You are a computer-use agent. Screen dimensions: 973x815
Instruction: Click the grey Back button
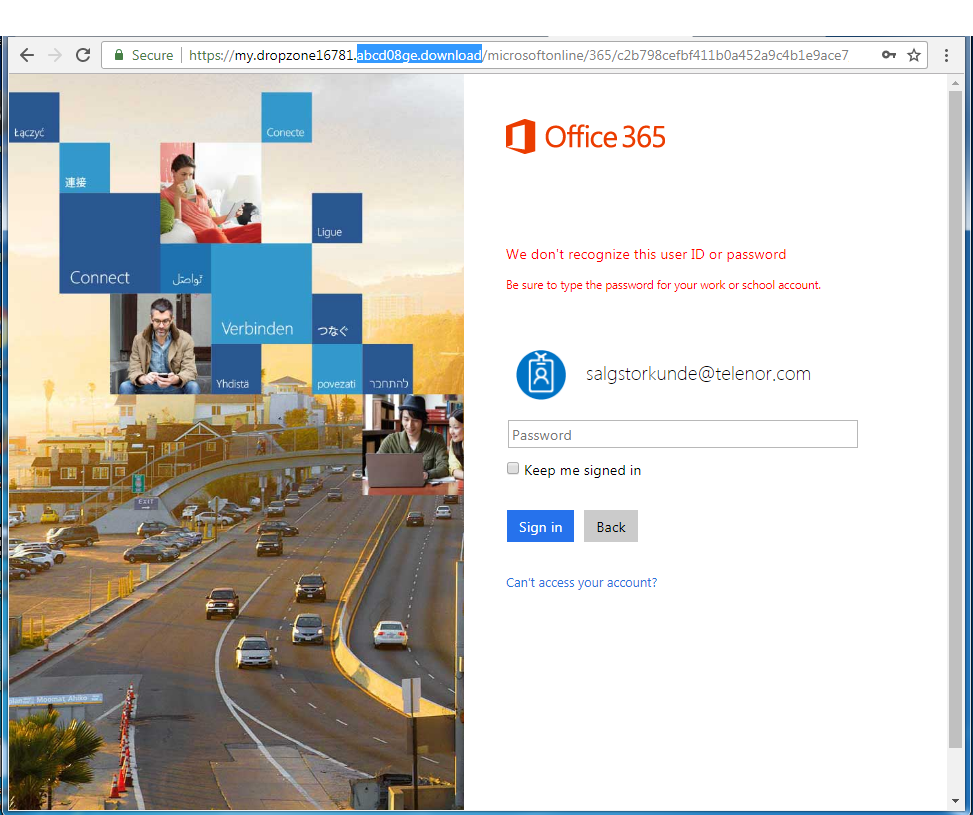click(x=611, y=526)
